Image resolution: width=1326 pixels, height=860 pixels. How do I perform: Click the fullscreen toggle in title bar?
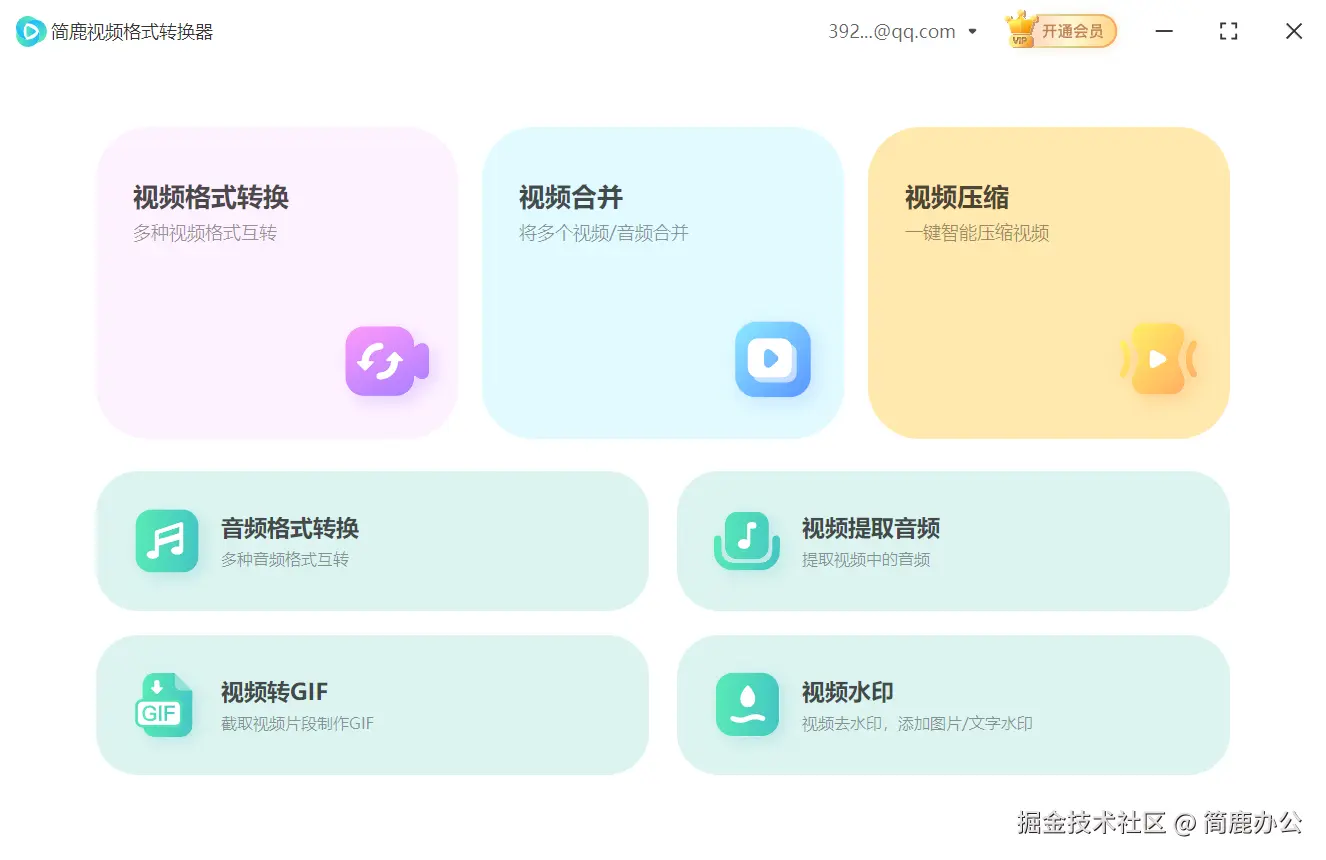point(1228,31)
